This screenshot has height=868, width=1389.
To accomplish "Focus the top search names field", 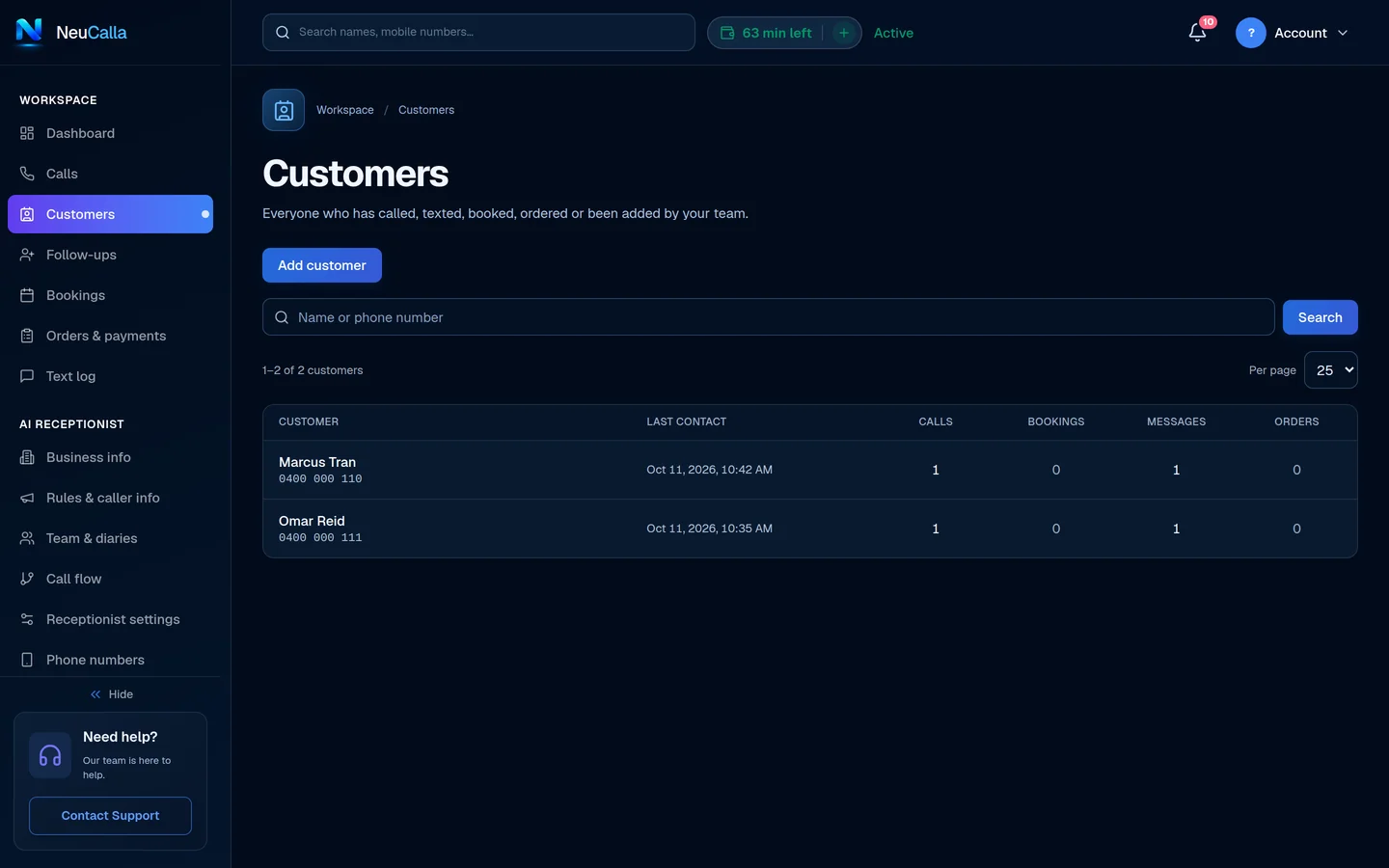I will [x=478, y=32].
